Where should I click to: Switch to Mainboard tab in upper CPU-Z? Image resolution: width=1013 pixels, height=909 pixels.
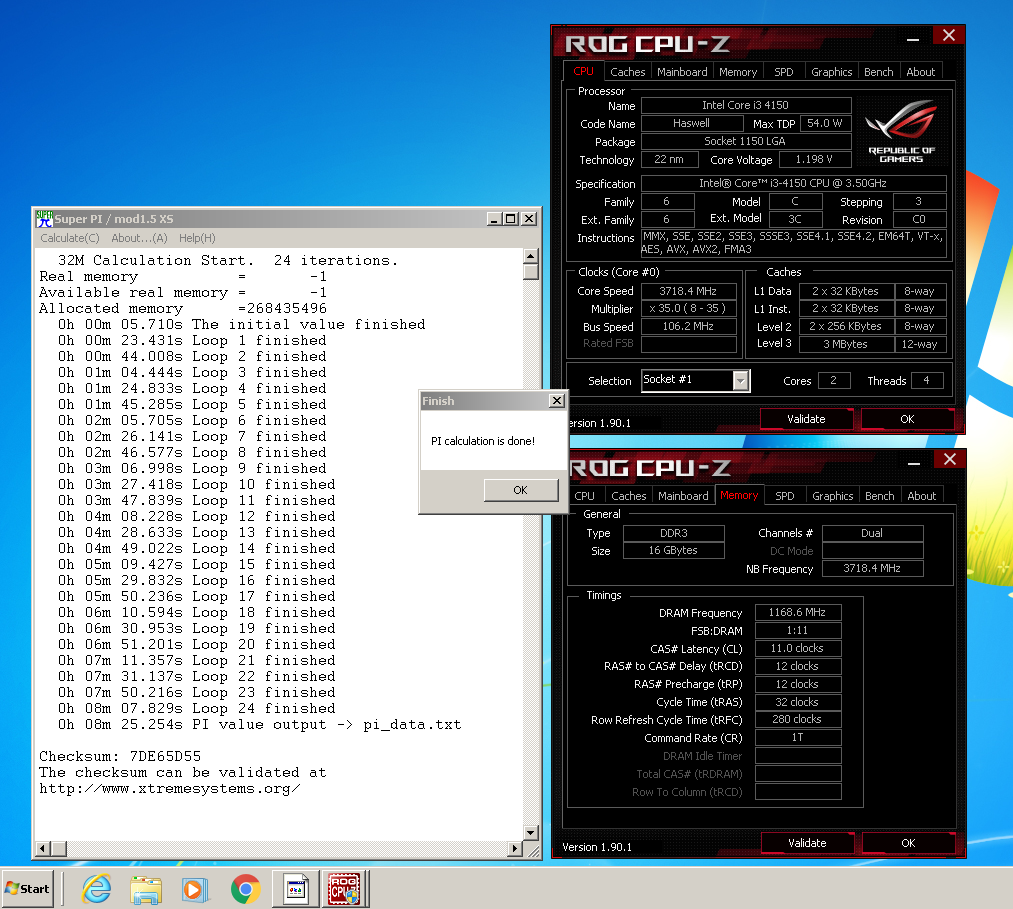point(682,72)
